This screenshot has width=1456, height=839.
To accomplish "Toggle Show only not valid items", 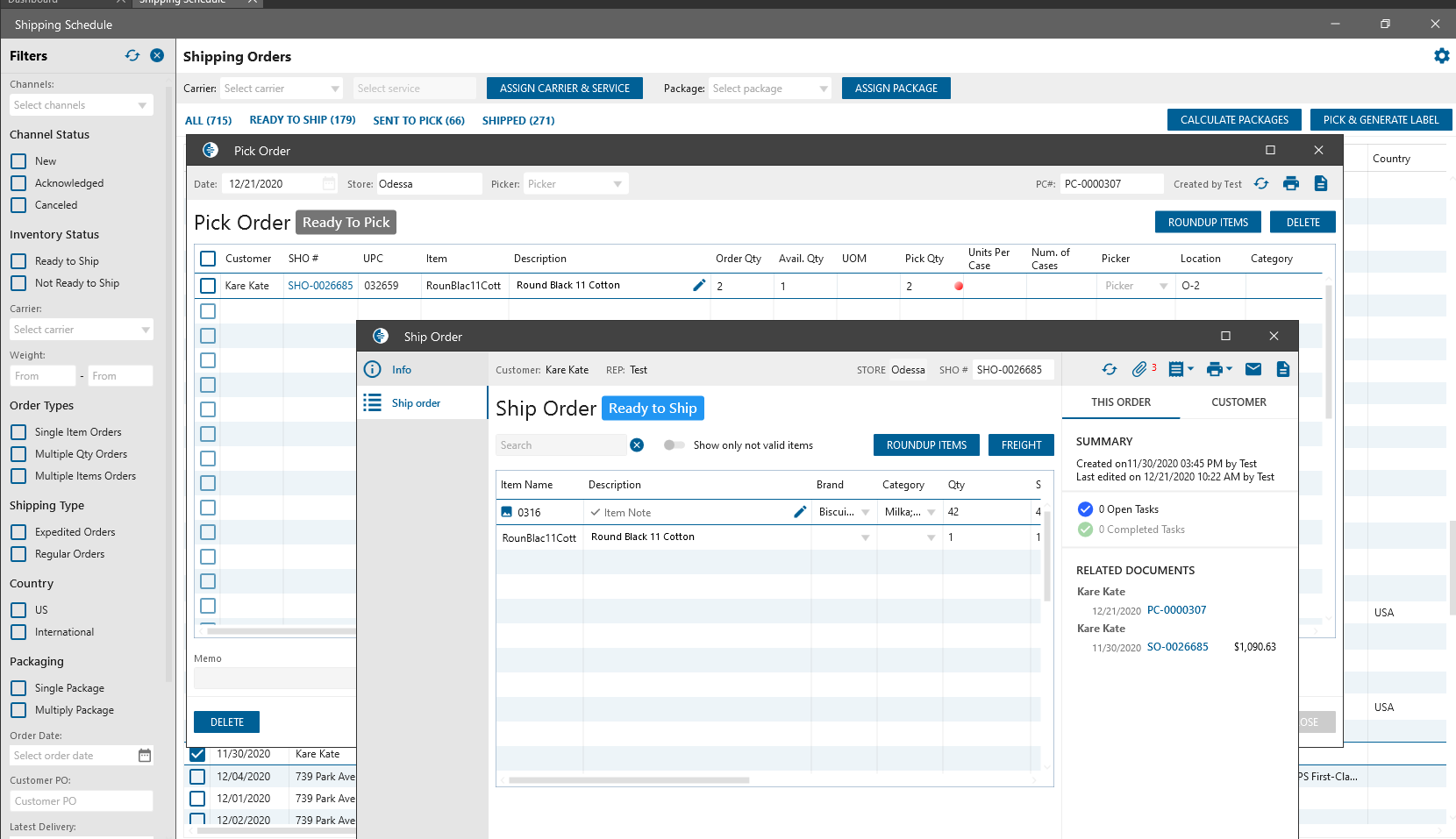I will coord(674,445).
